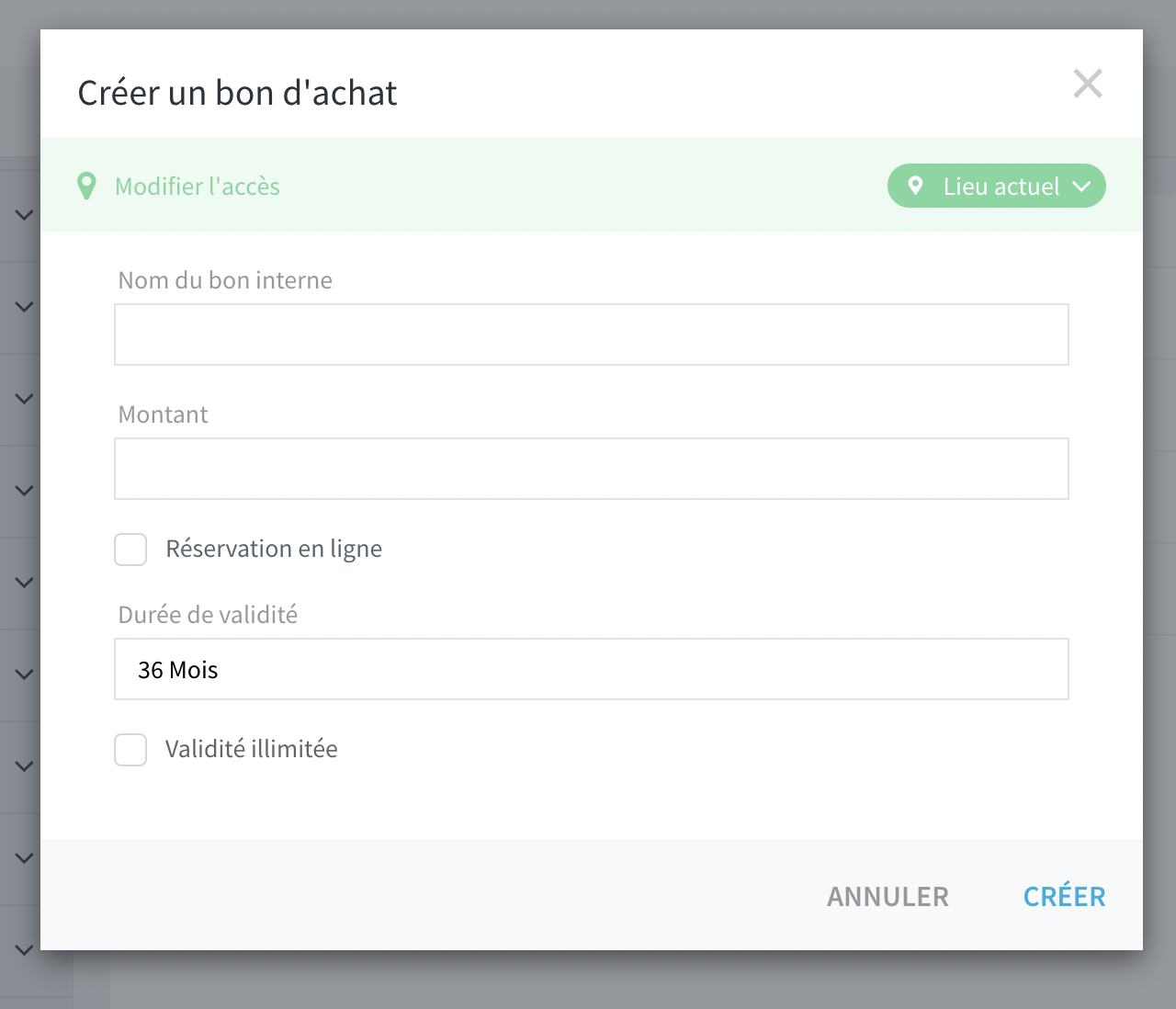This screenshot has width=1176, height=1009.
Task: Enable the Réservation en ligne checkbox
Action: point(130,550)
